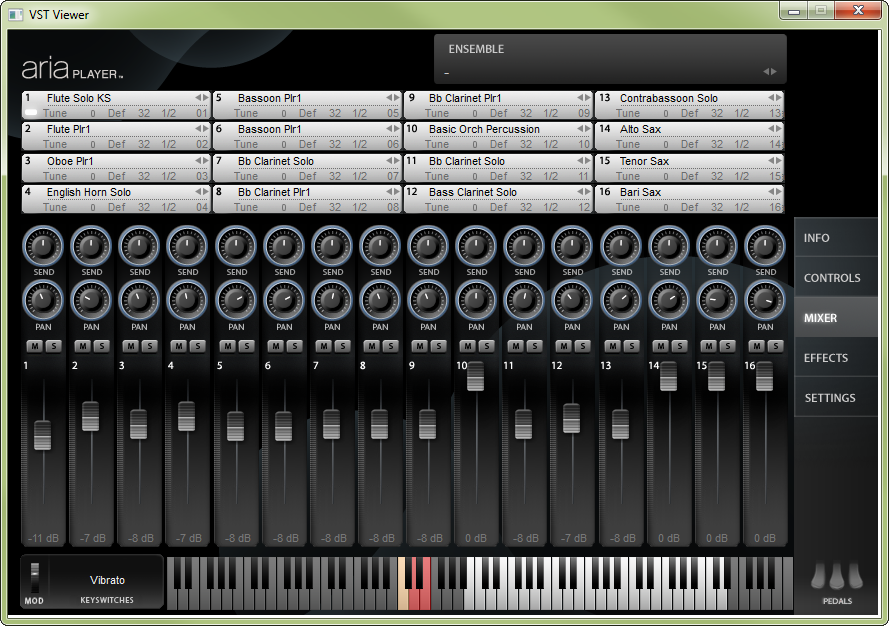889x626 pixels.
Task: Click previous arrow on slot 9 Bb Clarinet Plr1
Action: coord(580,98)
